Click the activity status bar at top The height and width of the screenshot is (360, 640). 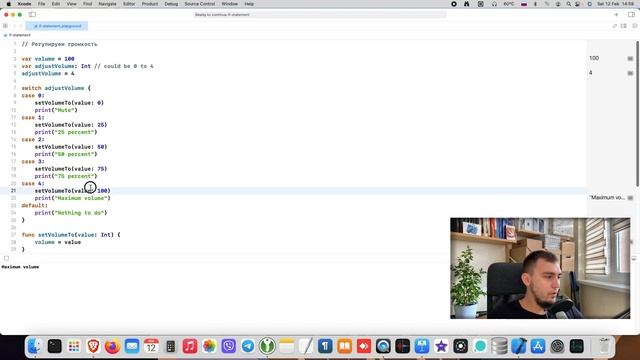coord(320,15)
